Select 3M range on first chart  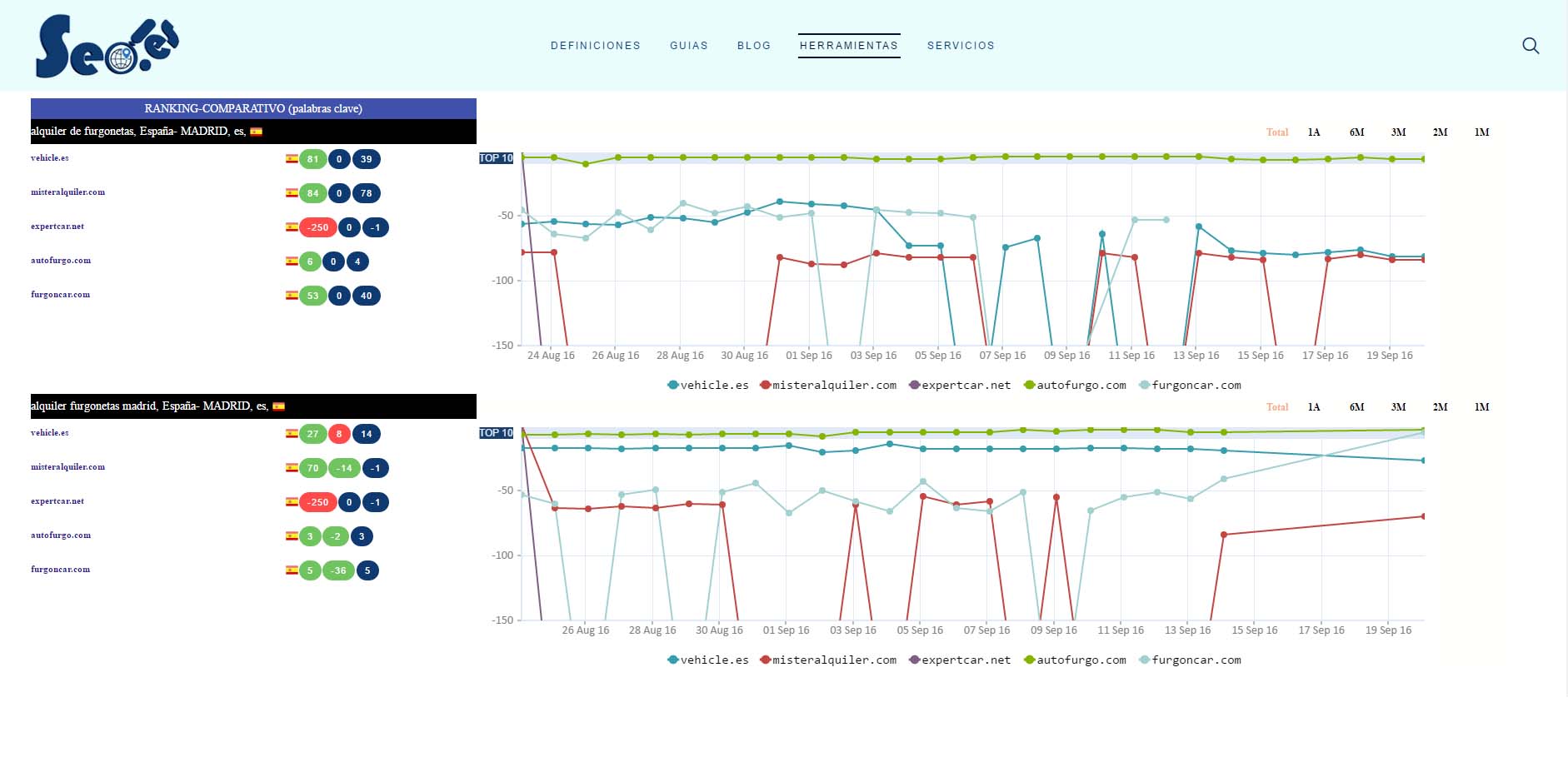tap(1399, 132)
